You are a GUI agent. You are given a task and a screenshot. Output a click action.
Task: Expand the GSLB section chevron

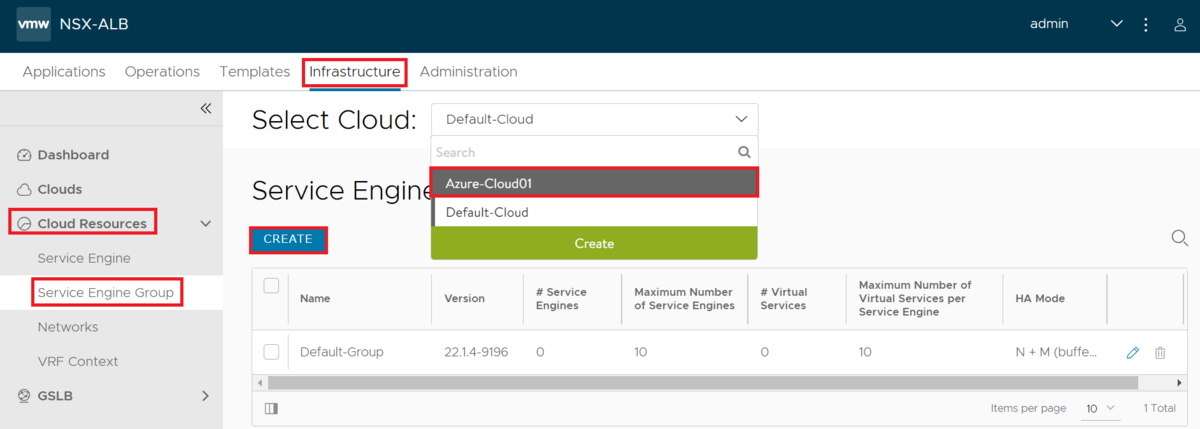point(206,395)
